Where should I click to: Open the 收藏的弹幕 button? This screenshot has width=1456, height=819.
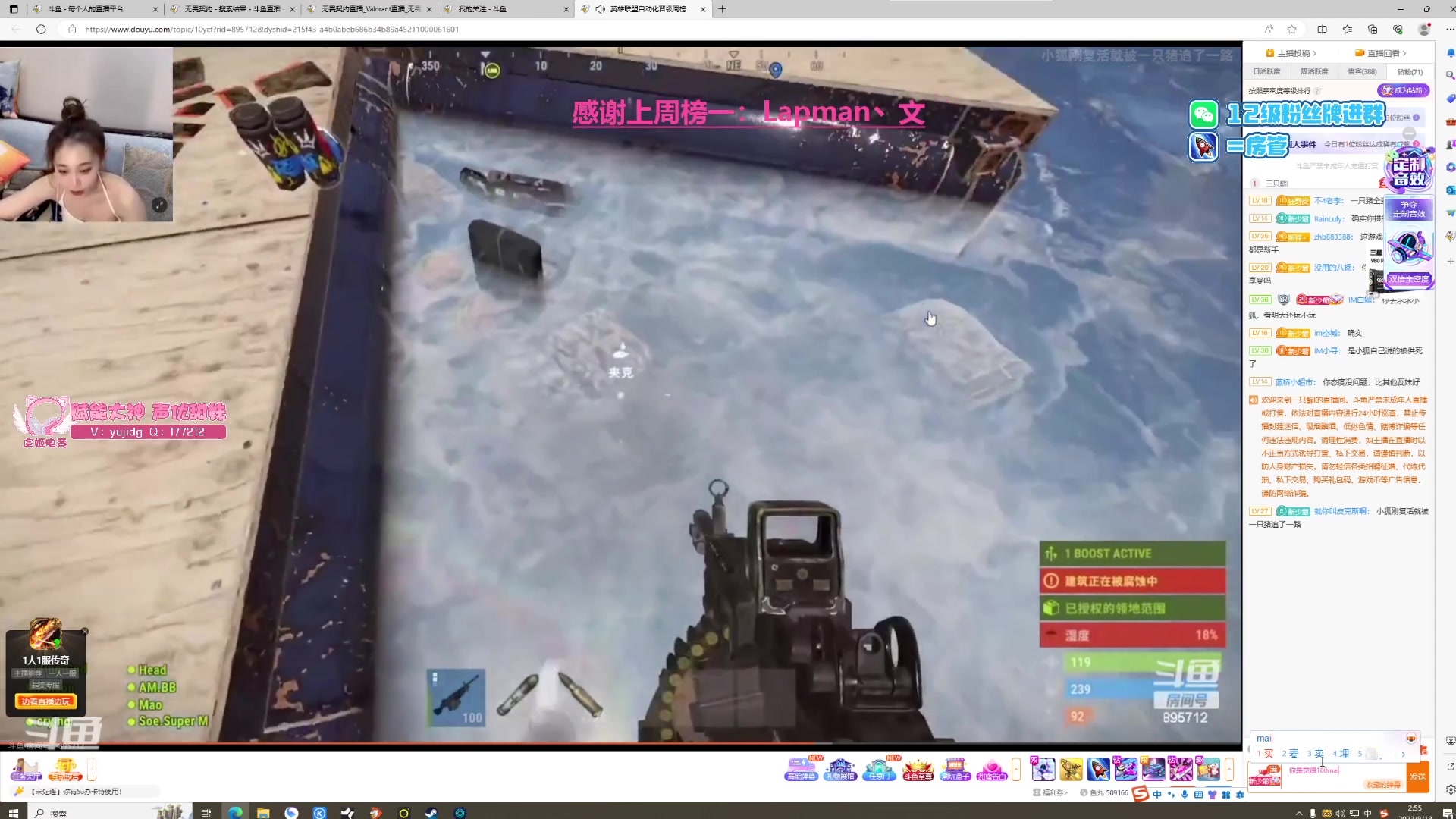1382,785
